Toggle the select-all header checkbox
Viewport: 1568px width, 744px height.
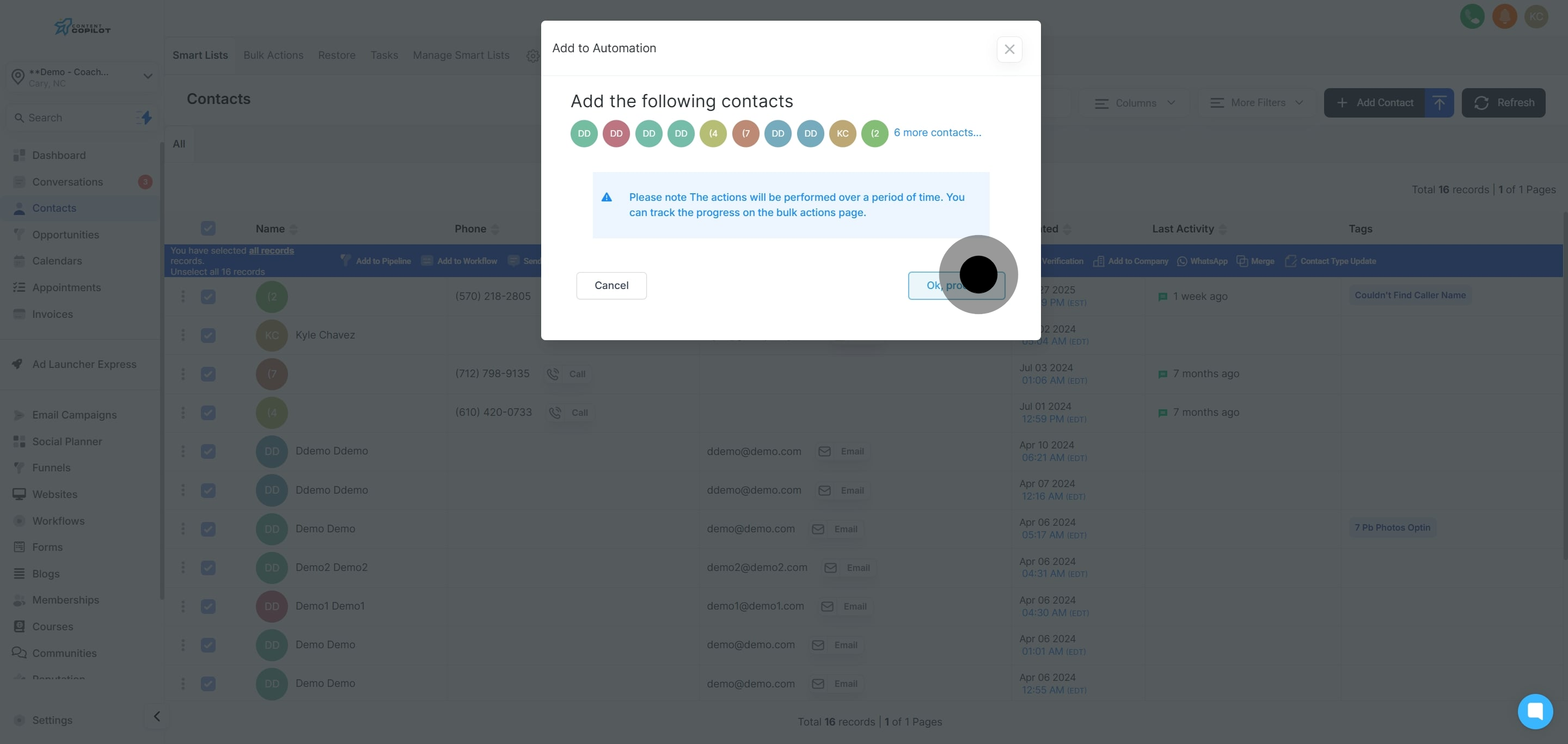[x=208, y=229]
